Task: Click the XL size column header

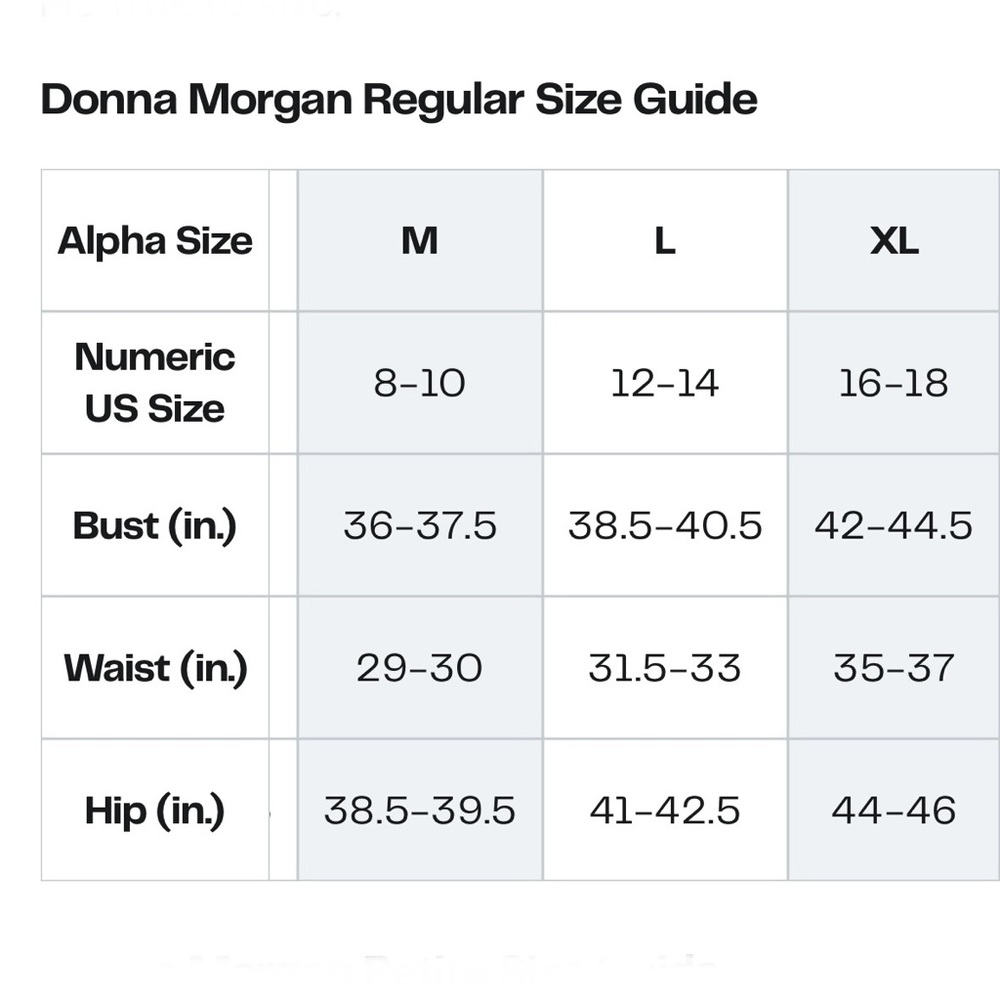Action: [894, 240]
